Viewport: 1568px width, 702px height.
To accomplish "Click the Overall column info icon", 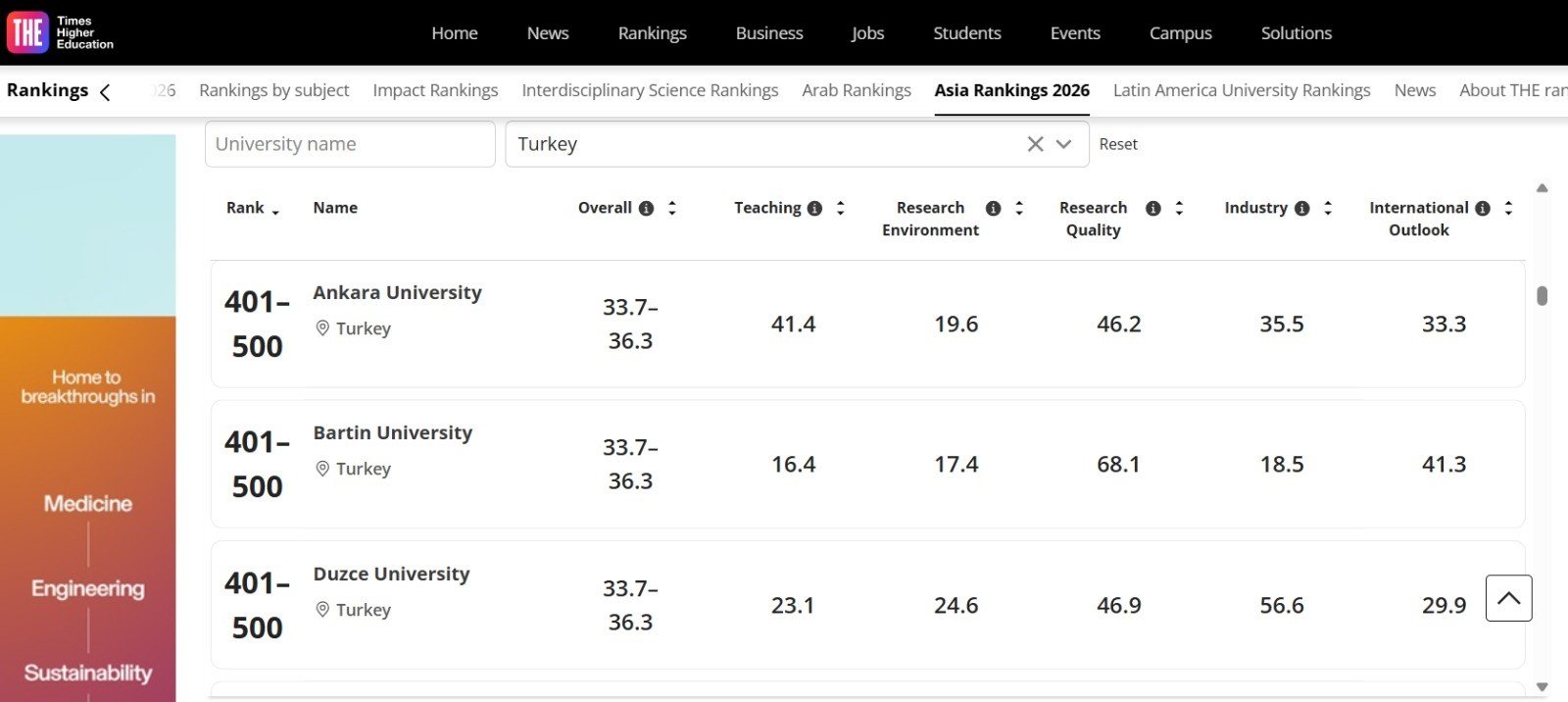I will pyautogui.click(x=646, y=208).
